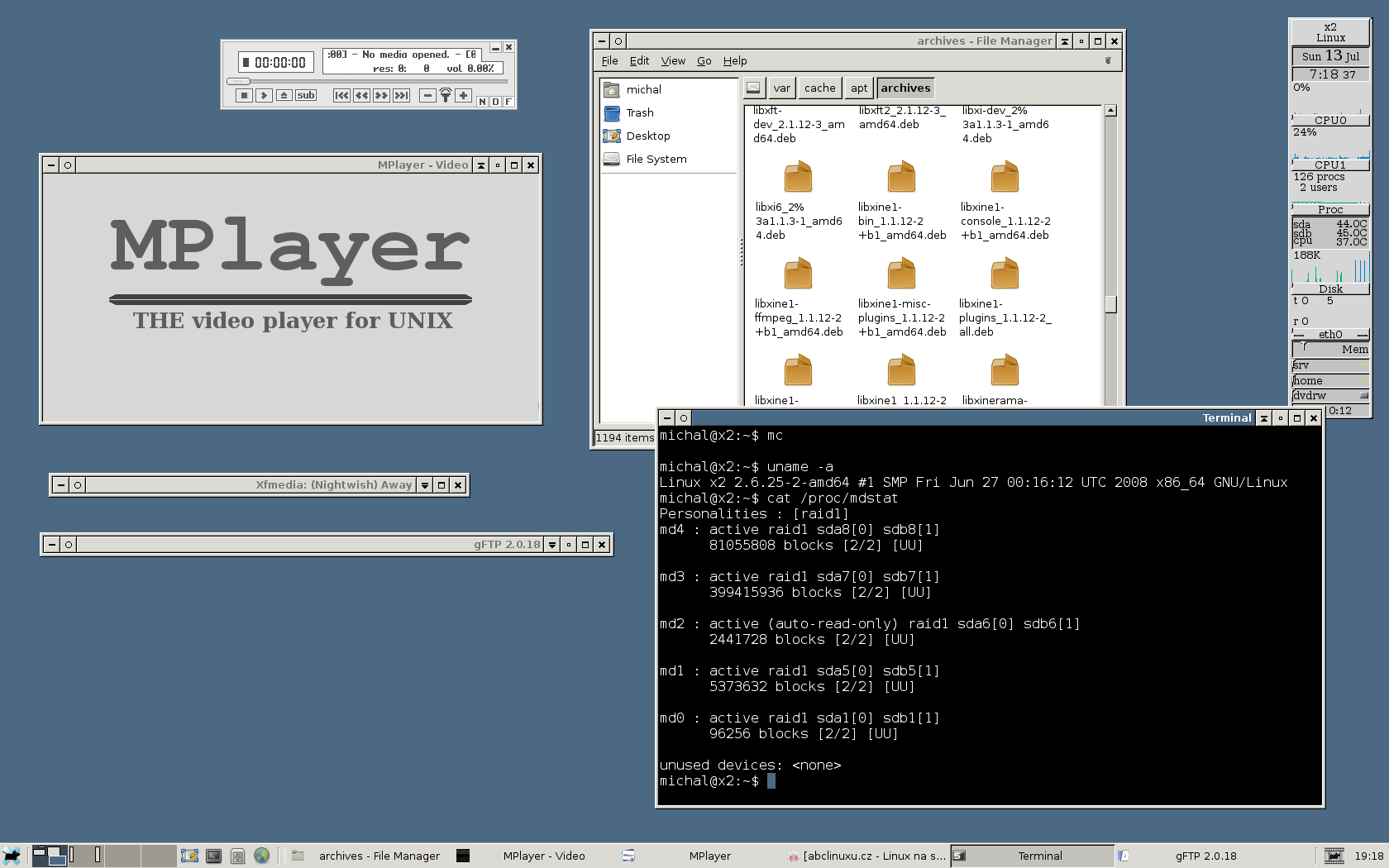This screenshot has width=1389, height=868.
Task: Launch web browser globe panel icon
Action: pyautogui.click(x=261, y=856)
